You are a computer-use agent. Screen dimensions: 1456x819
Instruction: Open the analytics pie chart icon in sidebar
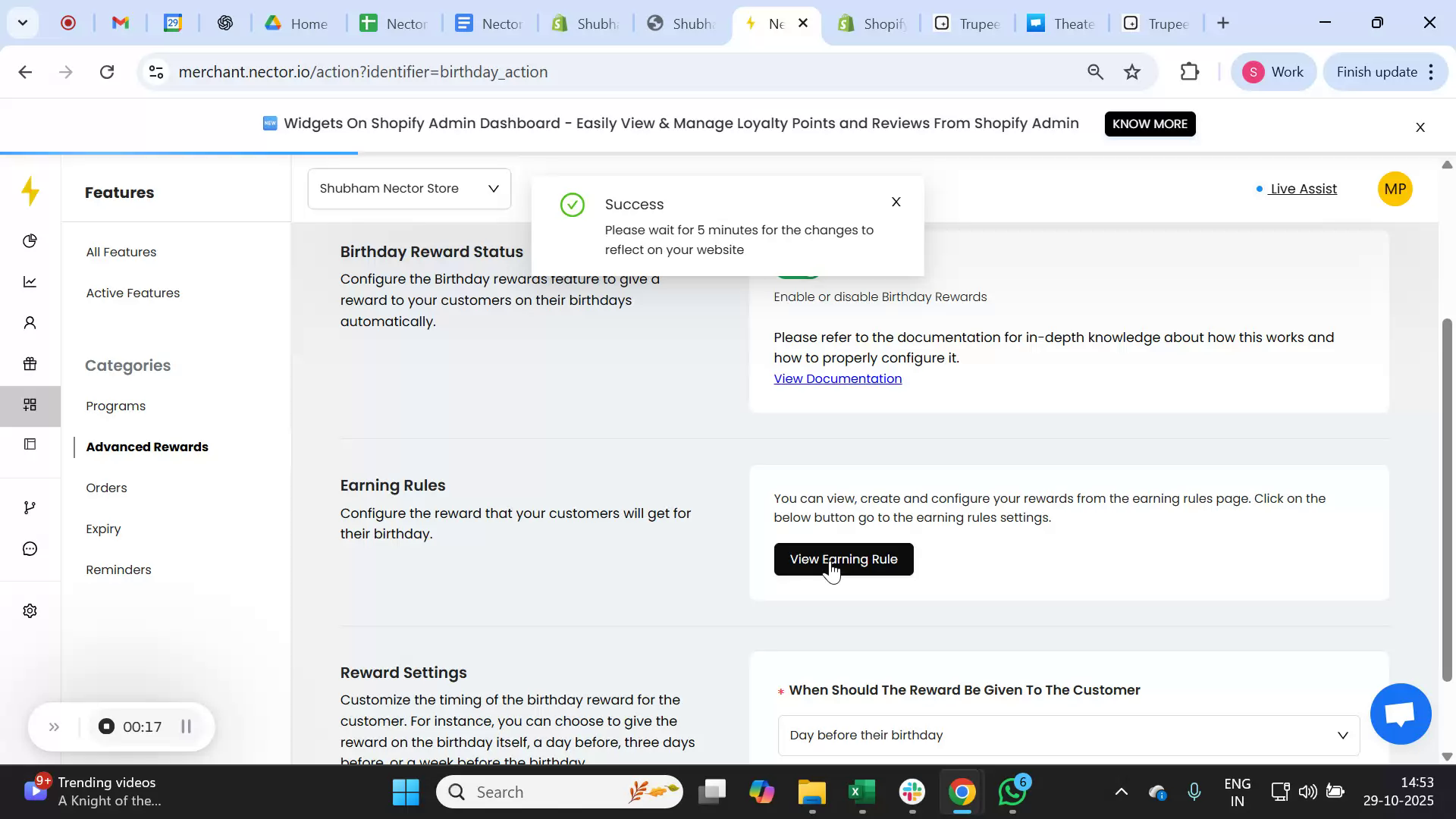coord(30,240)
